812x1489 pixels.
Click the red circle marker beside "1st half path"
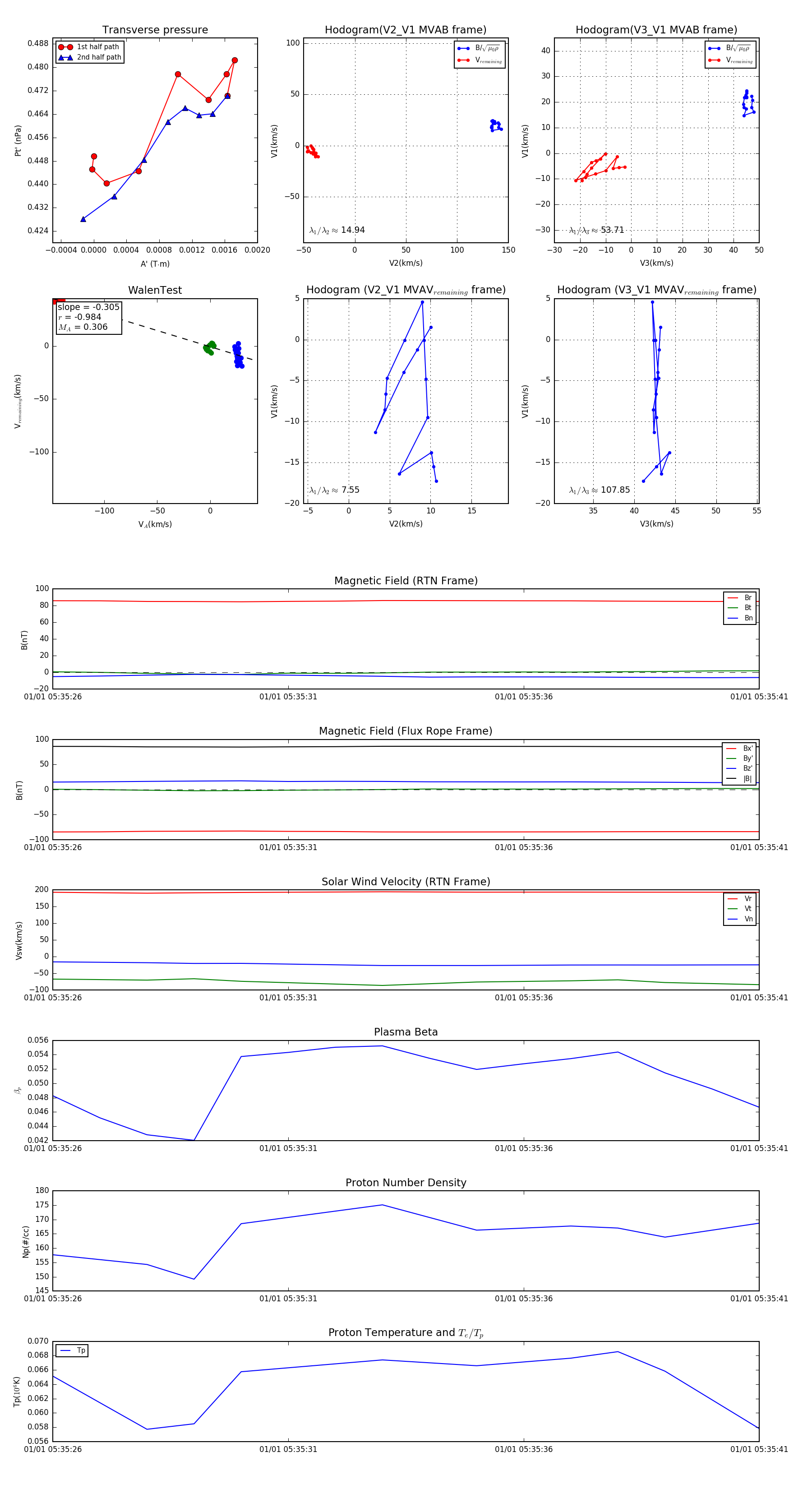point(65,47)
